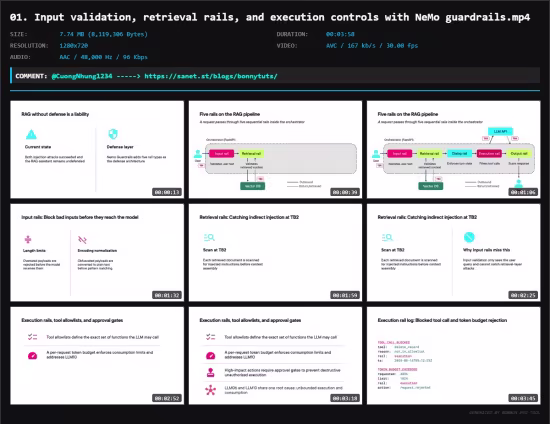Open the 00:00:13 RAG without defense thumbnail
Screen dimensions: 550x424
tap(97, 149)
